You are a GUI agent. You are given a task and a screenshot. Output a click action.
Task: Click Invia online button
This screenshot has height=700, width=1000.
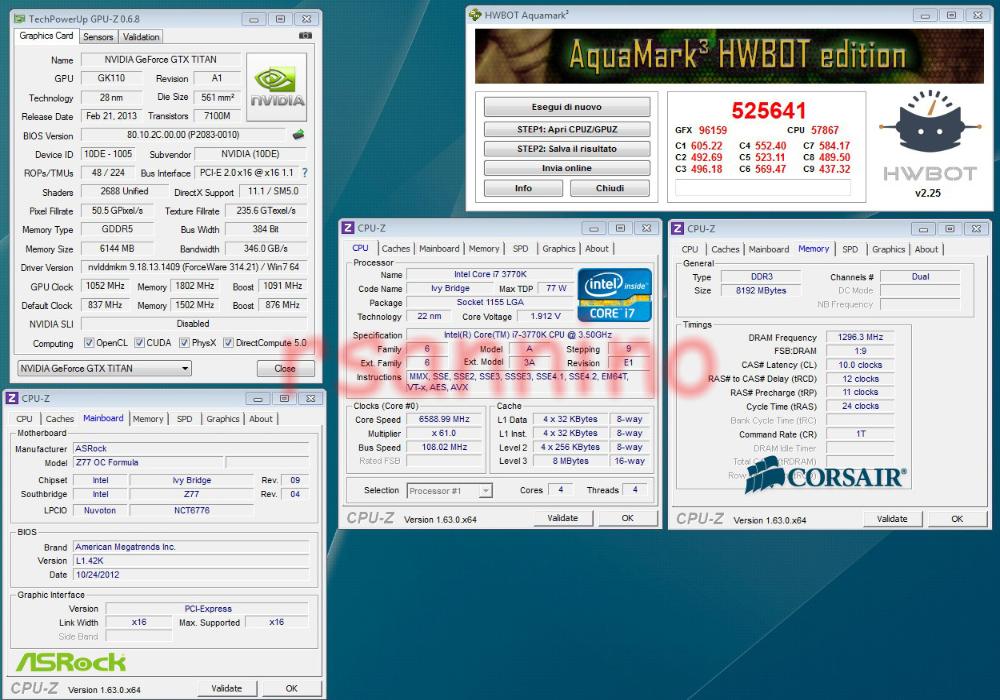point(567,168)
